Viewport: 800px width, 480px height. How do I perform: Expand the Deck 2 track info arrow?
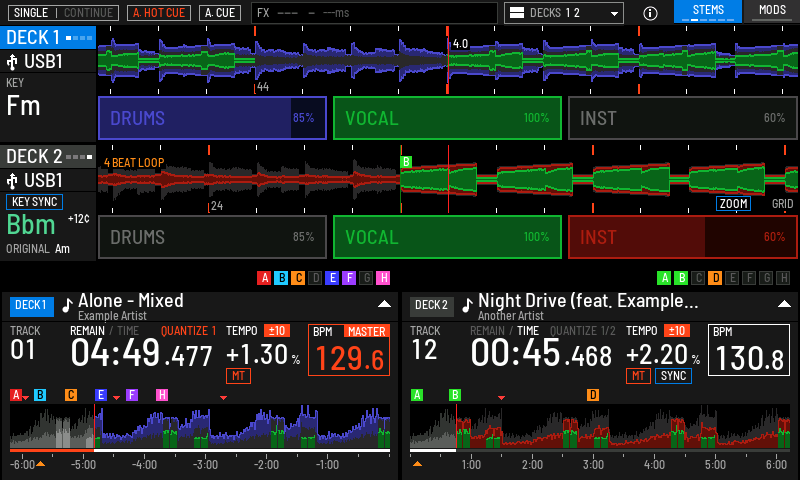pos(784,304)
